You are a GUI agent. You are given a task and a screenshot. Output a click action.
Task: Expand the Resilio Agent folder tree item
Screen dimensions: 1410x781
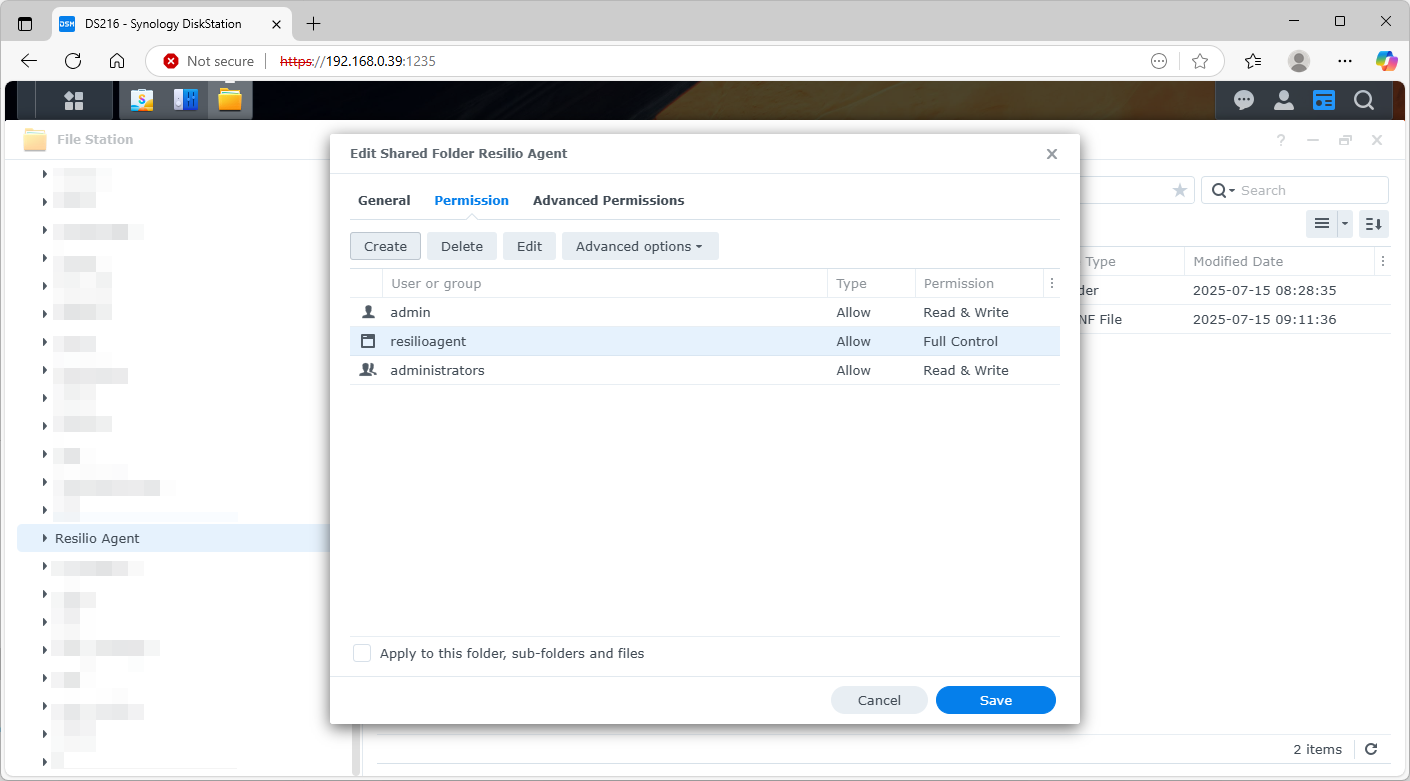click(44, 538)
